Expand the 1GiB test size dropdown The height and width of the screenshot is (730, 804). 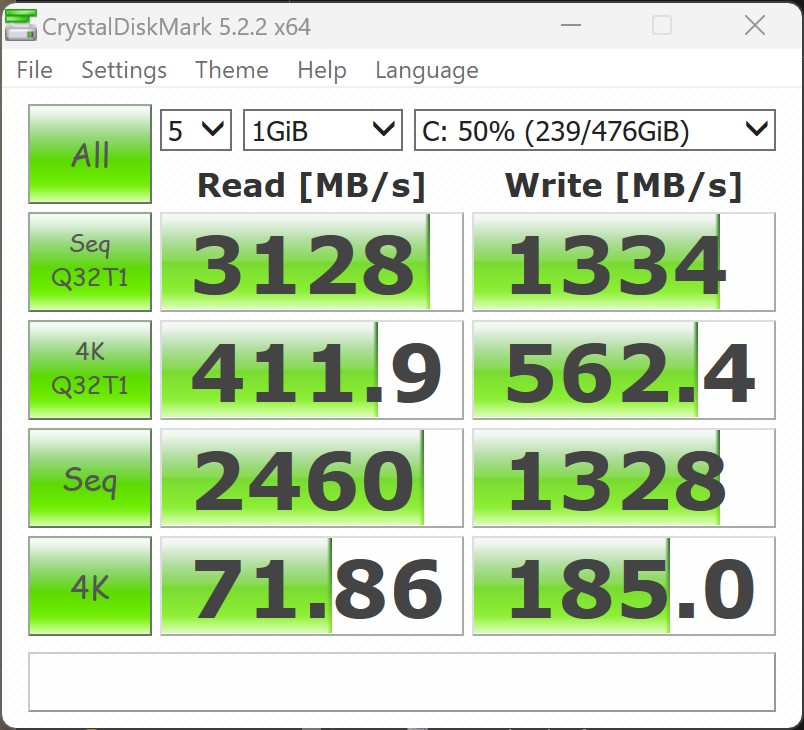point(323,130)
